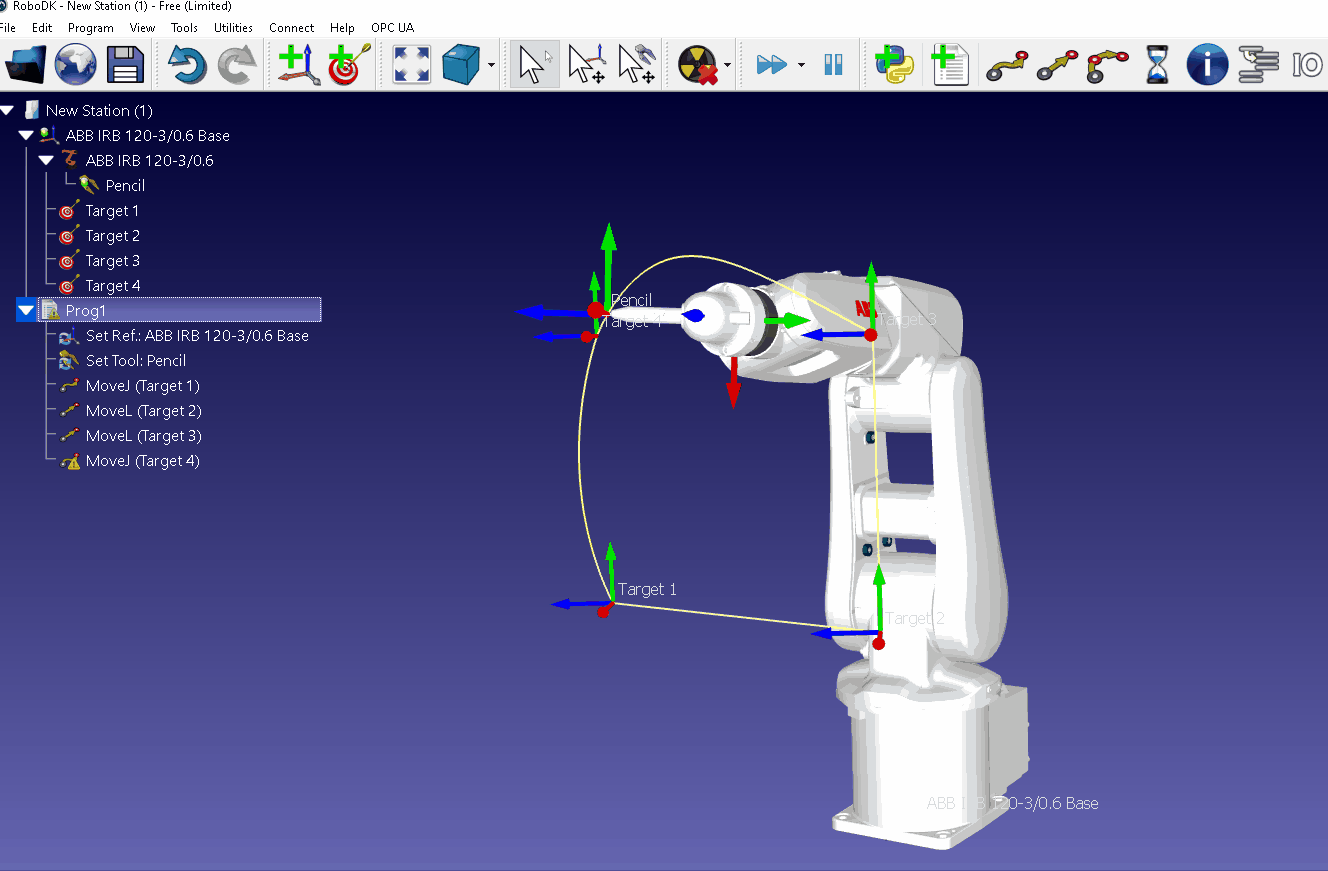Viewport: 1328px width, 871px height.
Task: Add pause instruction hourglass icon
Action: coord(1157,65)
